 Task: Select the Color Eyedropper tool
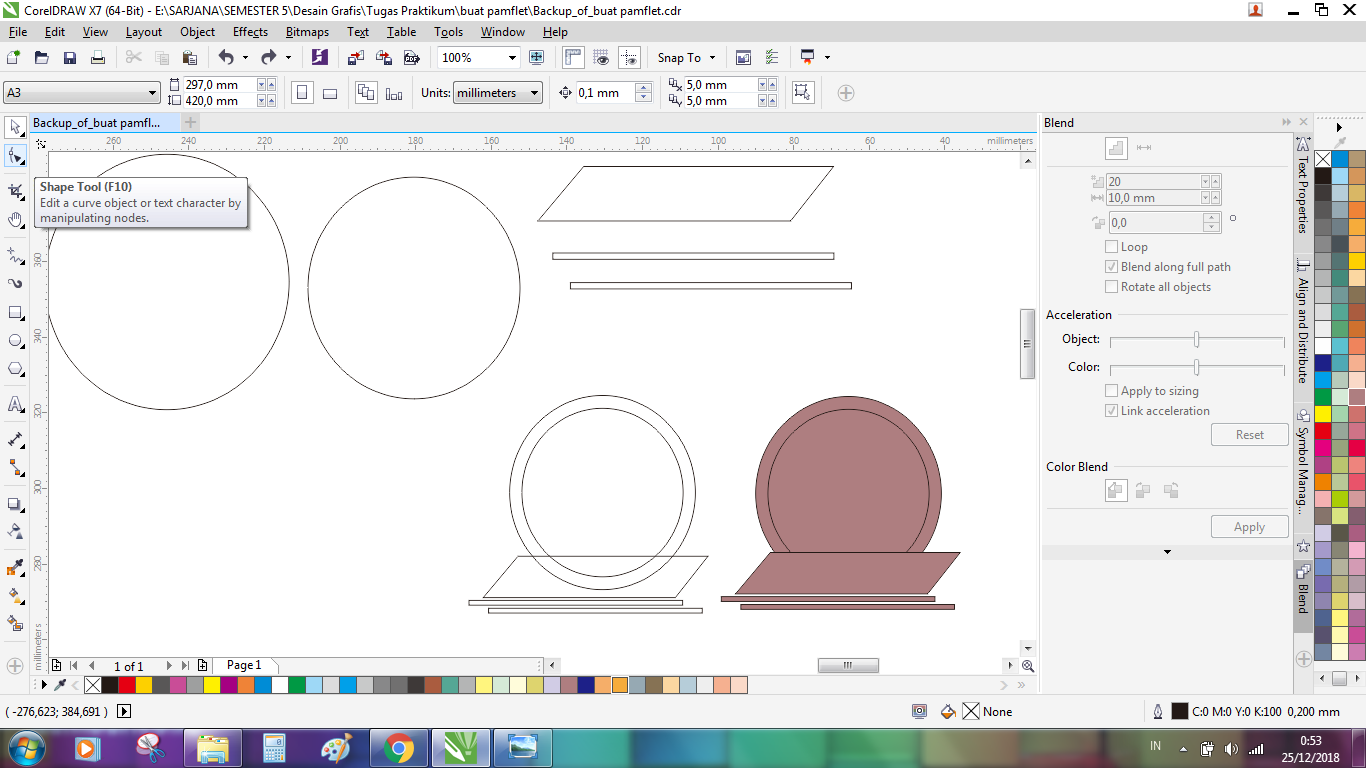15,568
